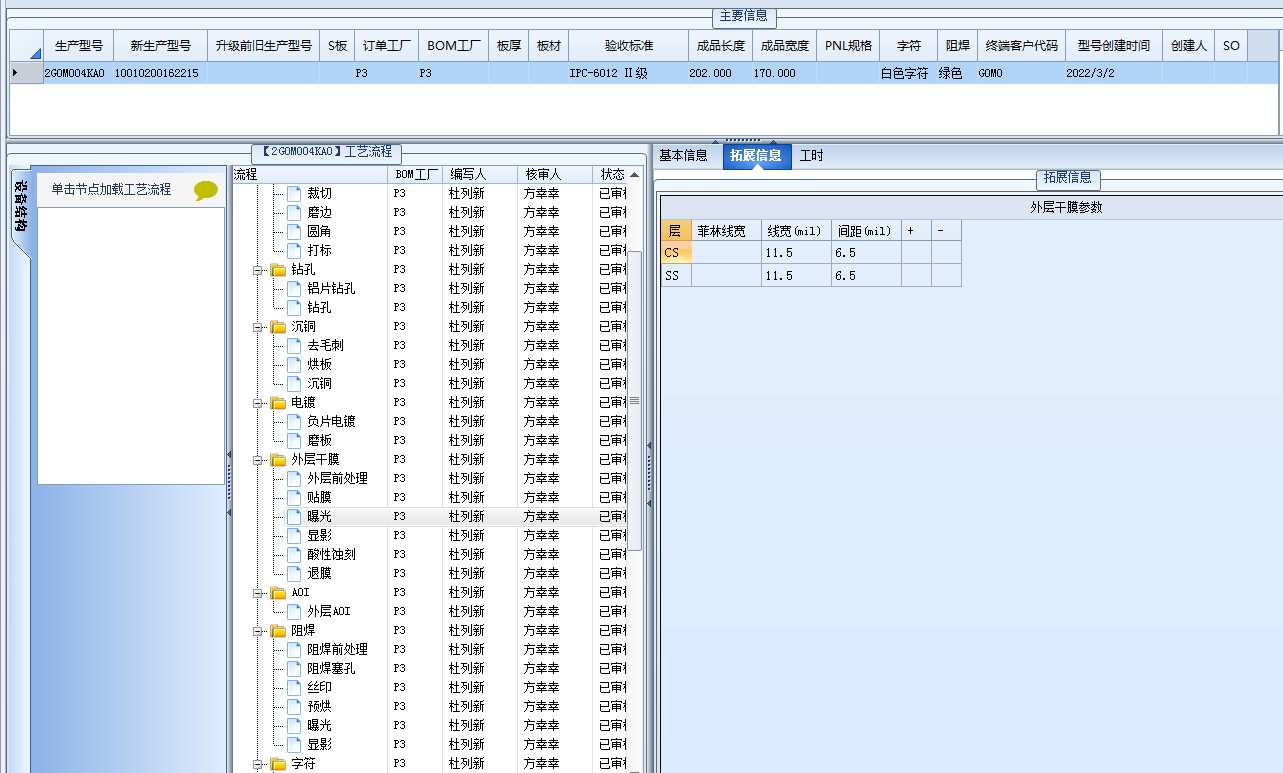Click the document icon beside 打标

click(294, 250)
